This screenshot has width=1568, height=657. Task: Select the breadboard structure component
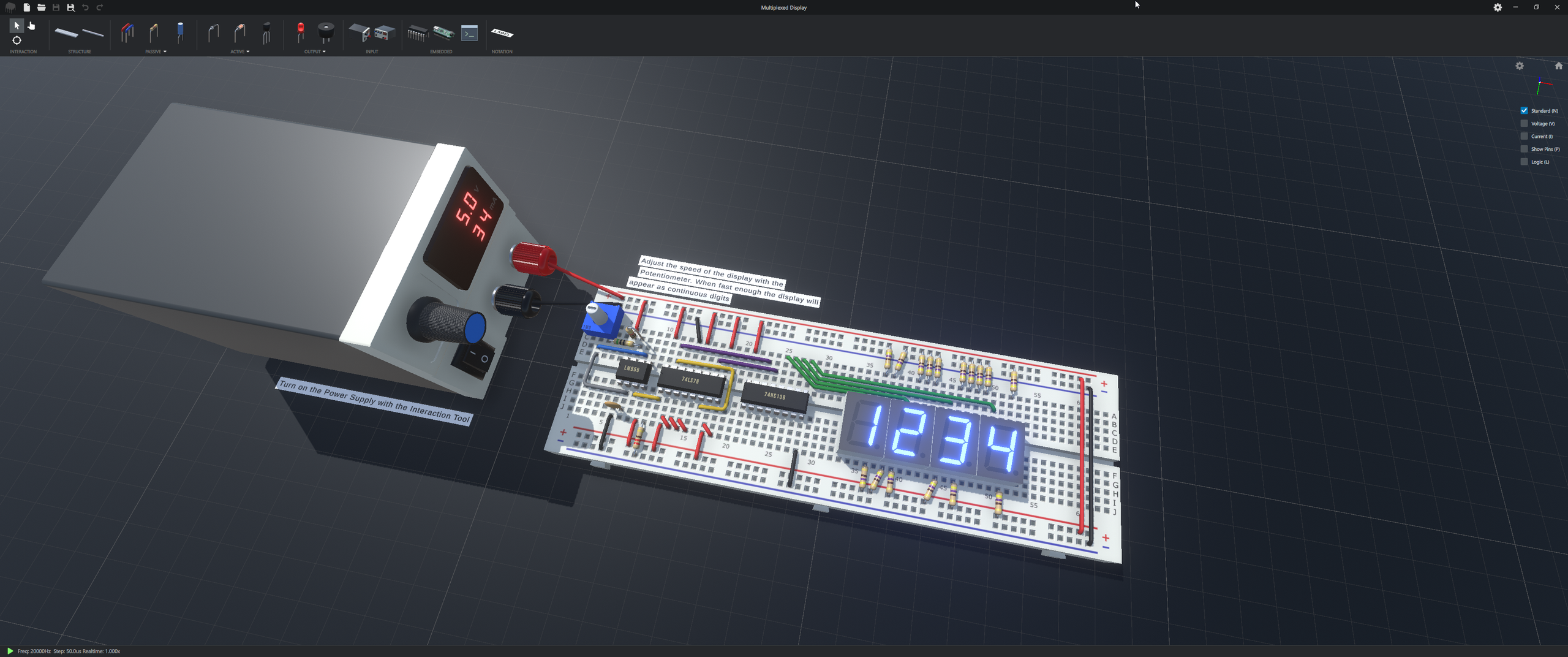tap(66, 33)
